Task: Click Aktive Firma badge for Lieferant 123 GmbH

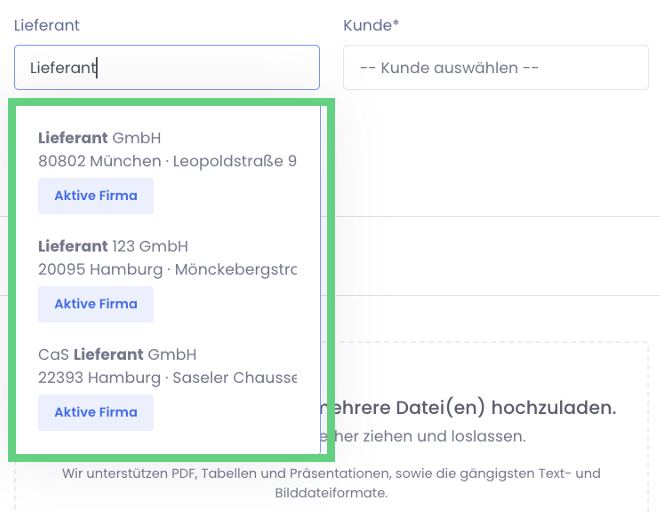Action: 96,304
